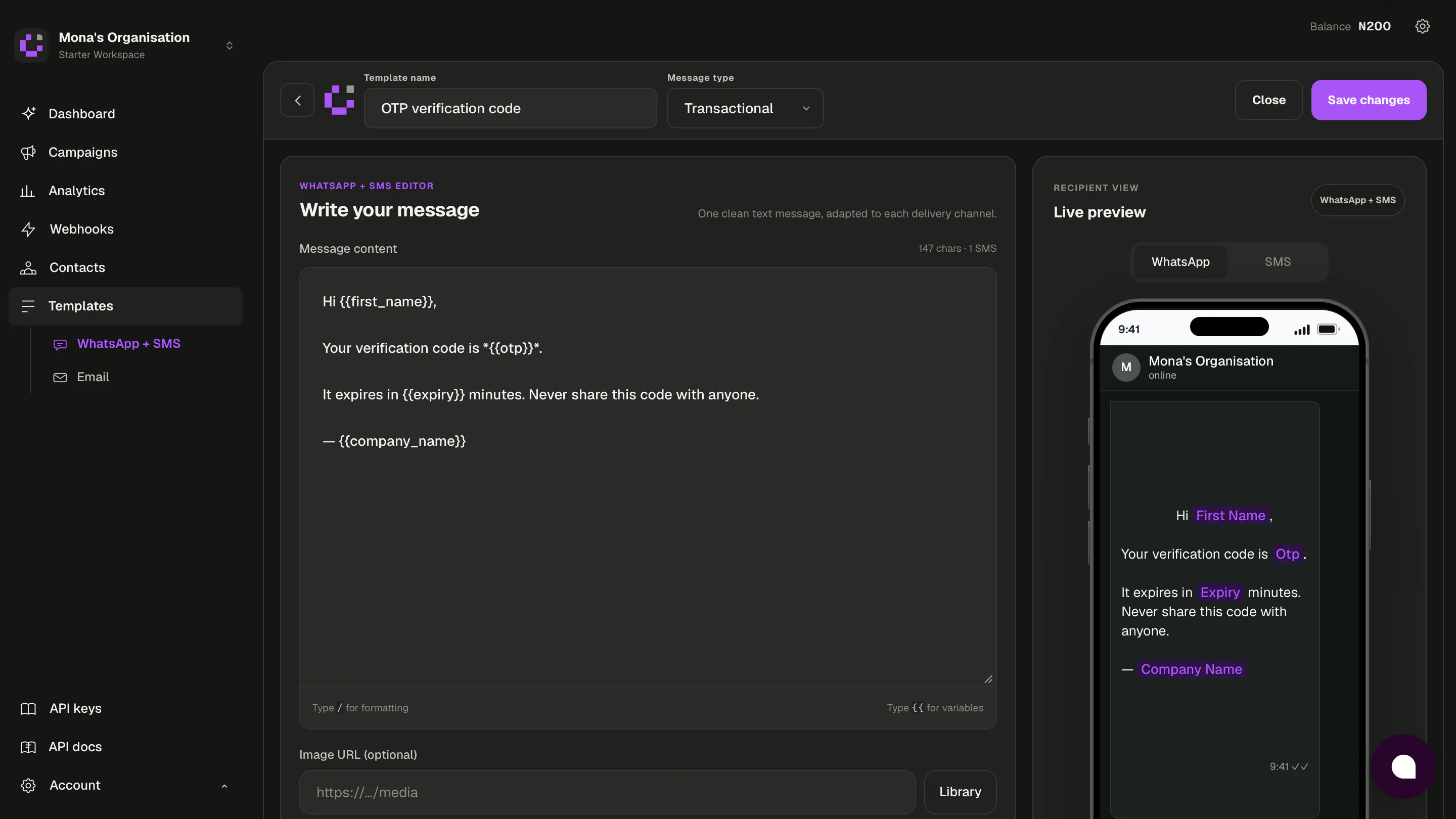This screenshot has height=819, width=1456.
Task: Click the Close button
Action: [x=1268, y=100]
